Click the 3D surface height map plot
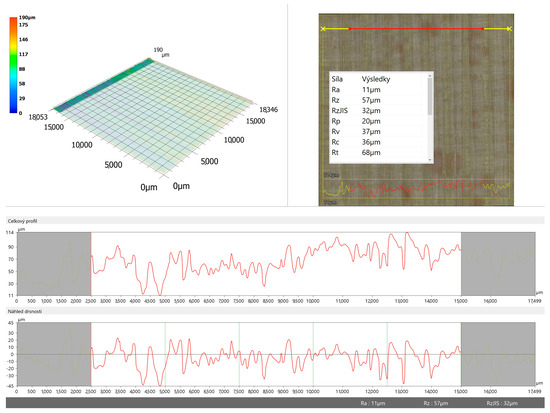550x413 pixels. pos(154,116)
